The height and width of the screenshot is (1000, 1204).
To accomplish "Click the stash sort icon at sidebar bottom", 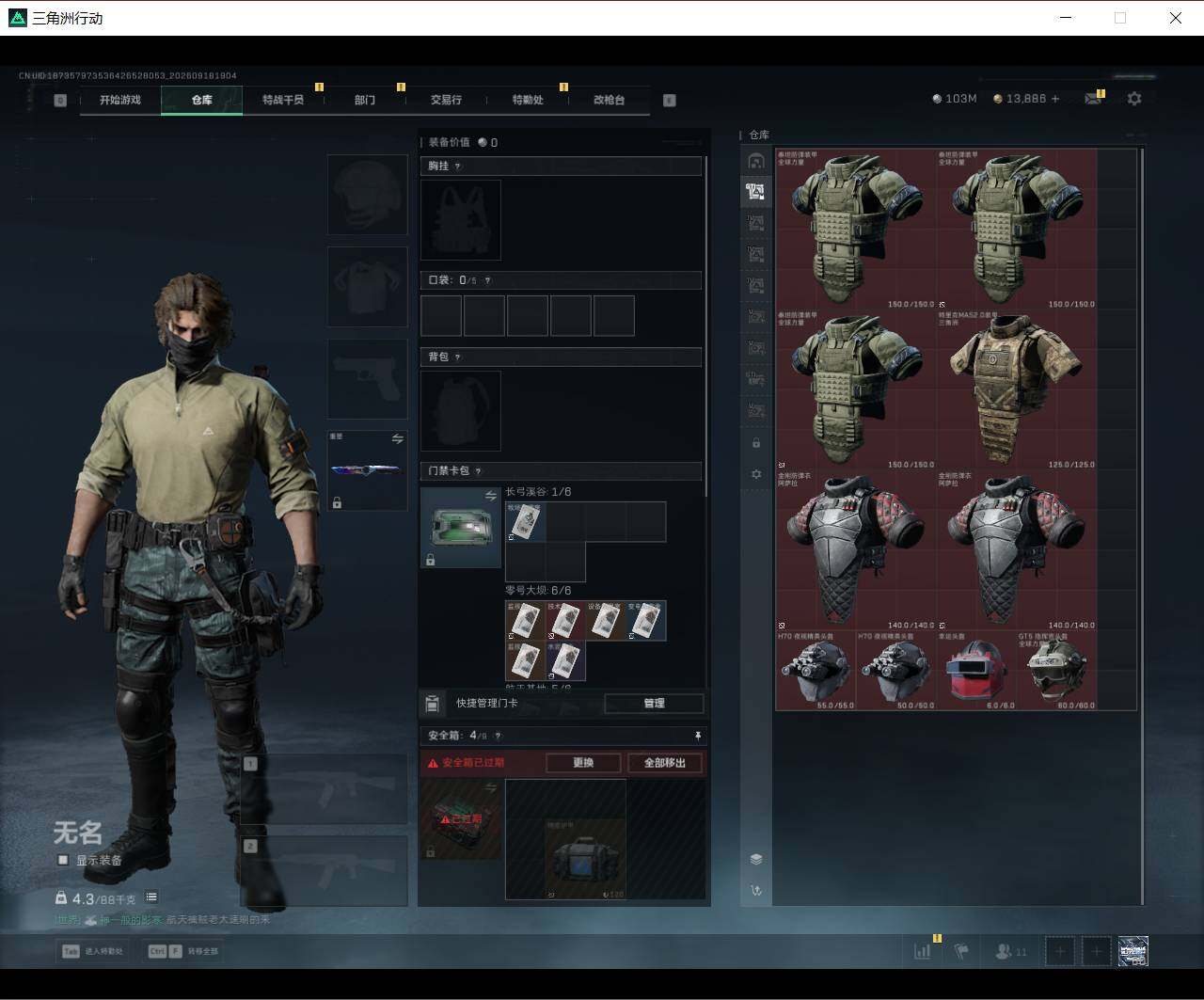I will point(756,891).
